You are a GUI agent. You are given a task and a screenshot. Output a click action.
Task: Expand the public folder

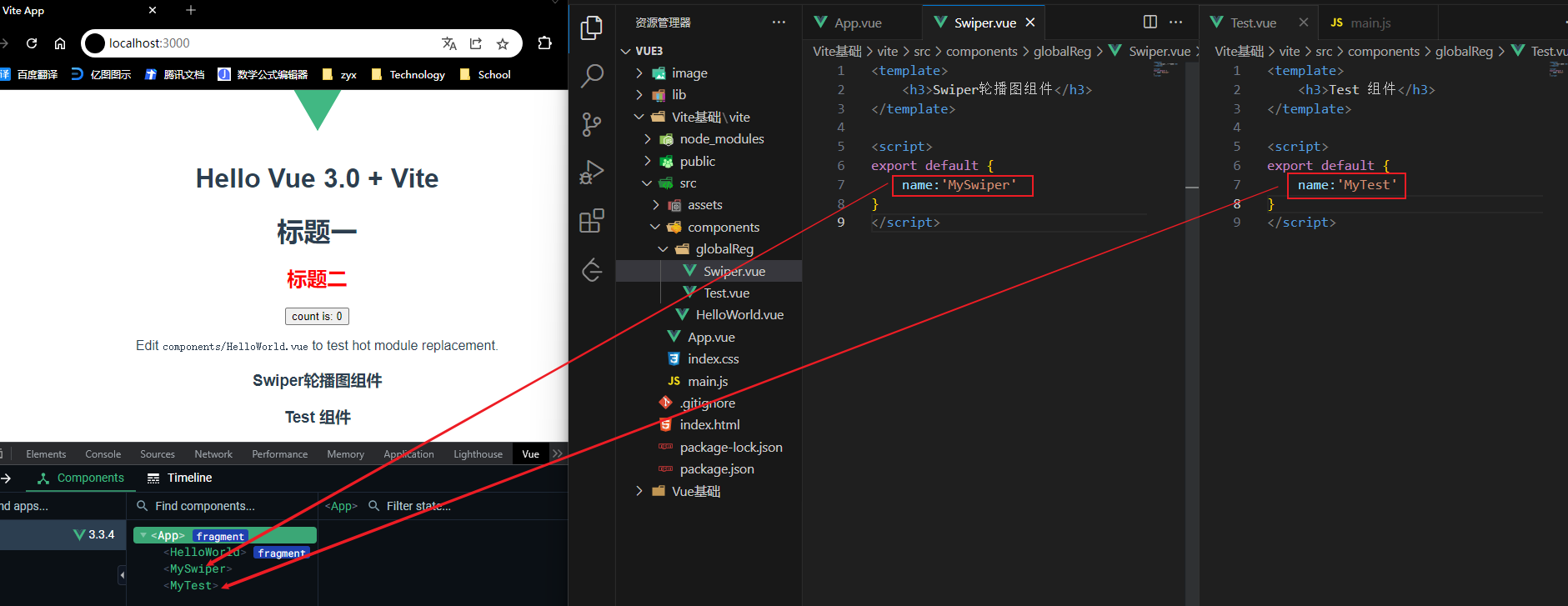click(x=648, y=161)
